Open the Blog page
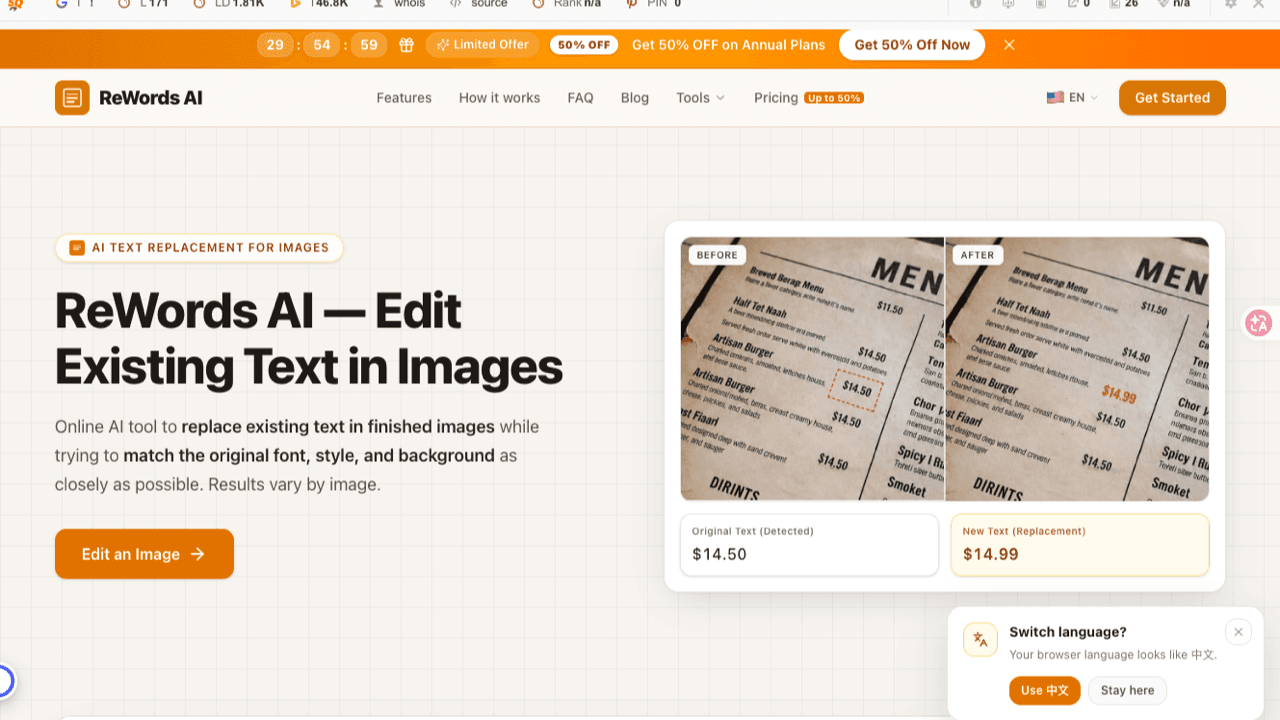Image resolution: width=1280 pixels, height=720 pixels. click(x=635, y=98)
